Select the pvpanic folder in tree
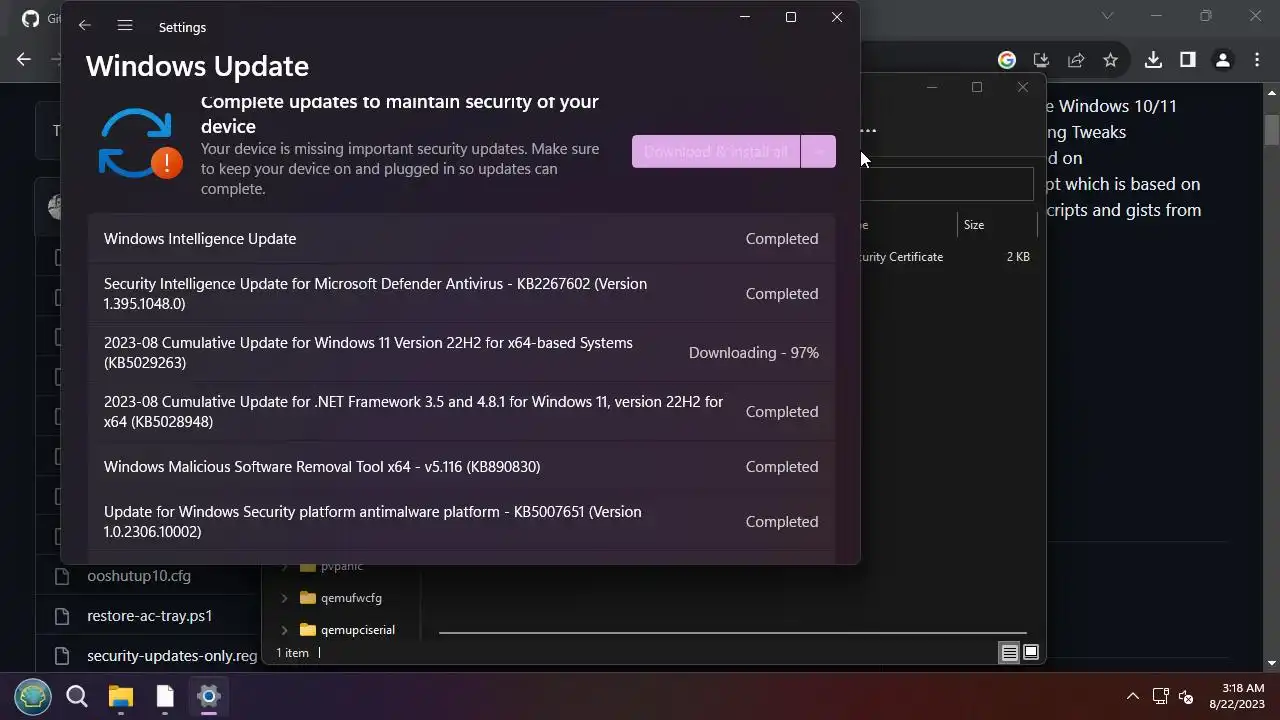1280x720 pixels. (332, 566)
